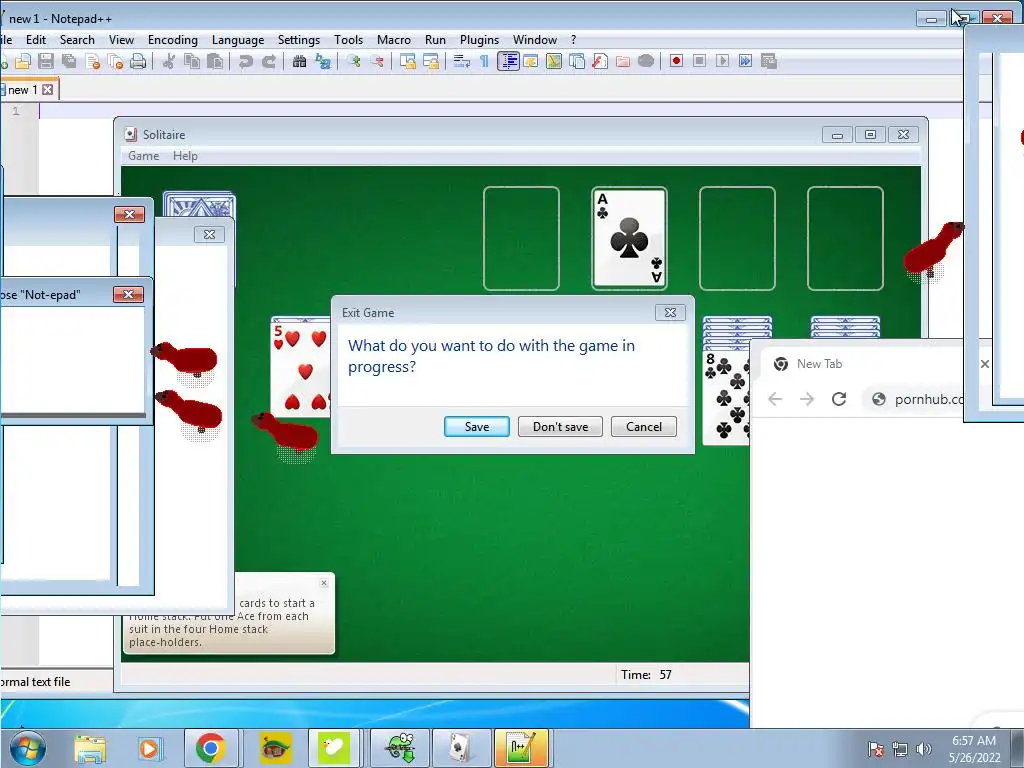
Task: Toggle Word Wrap icon in Notepad++ toolbar
Action: (462, 61)
